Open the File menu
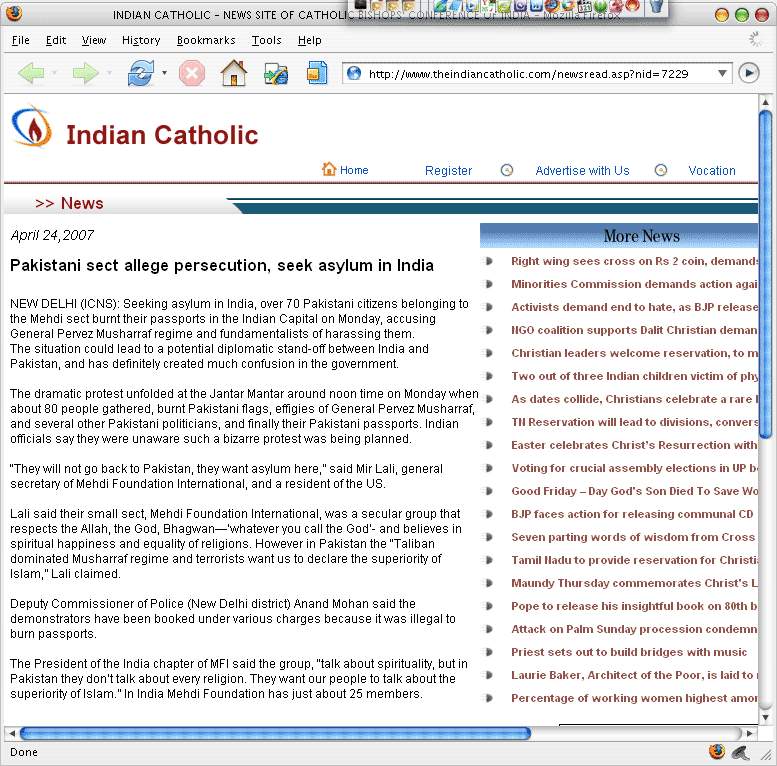The image size is (777, 766). click(20, 40)
